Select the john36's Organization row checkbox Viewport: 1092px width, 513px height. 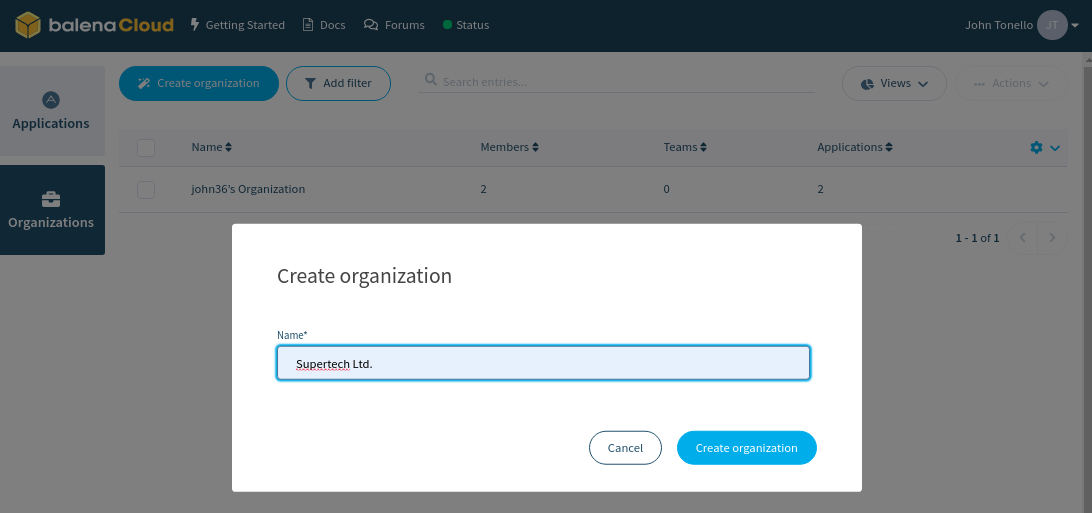(x=146, y=189)
